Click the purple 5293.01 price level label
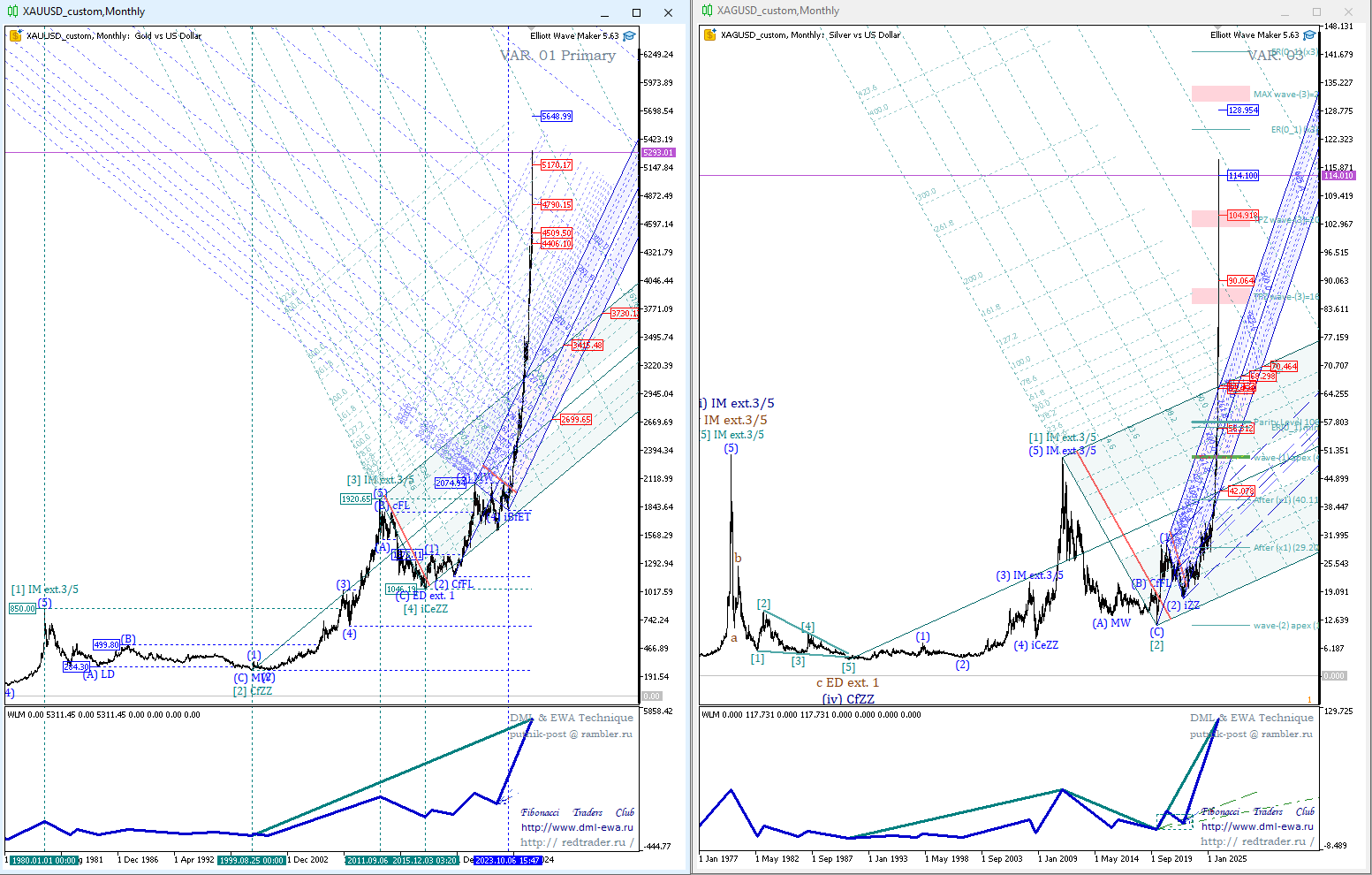The height and width of the screenshot is (875, 1372). (x=657, y=153)
